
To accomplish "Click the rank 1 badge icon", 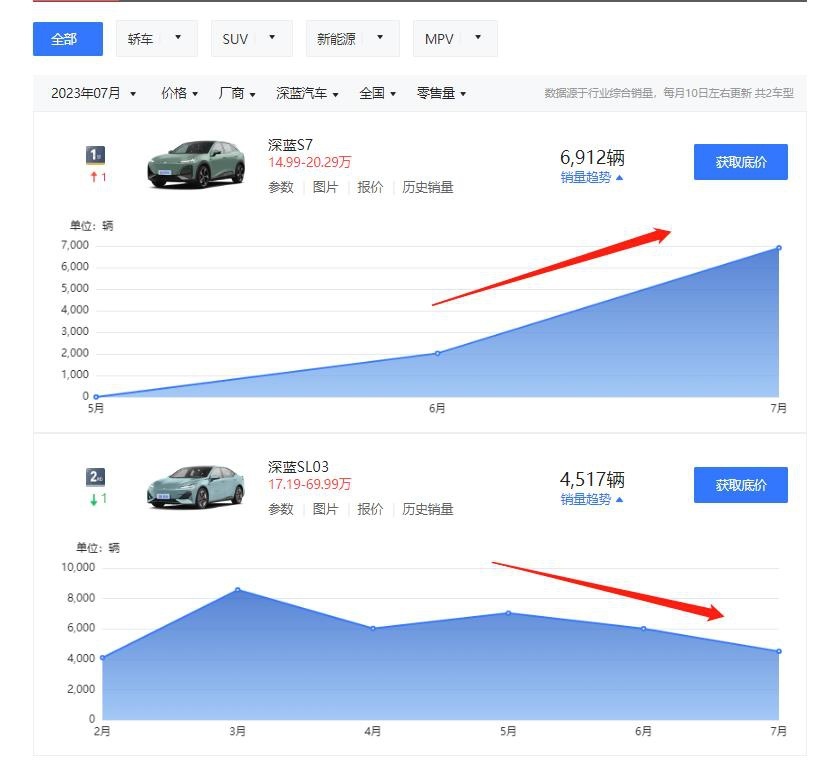I will (95, 155).
